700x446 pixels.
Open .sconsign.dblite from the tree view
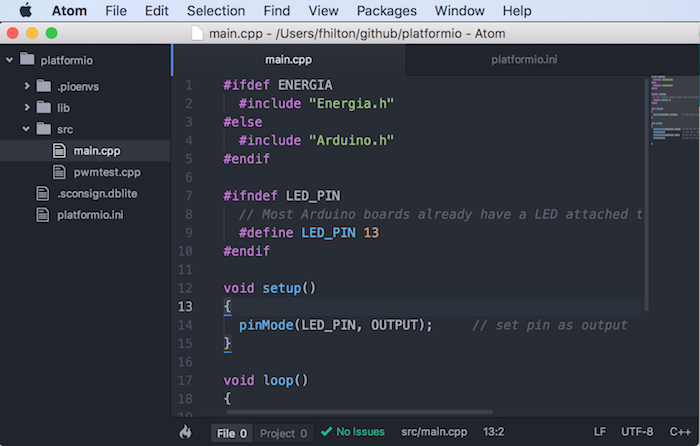coord(97,194)
